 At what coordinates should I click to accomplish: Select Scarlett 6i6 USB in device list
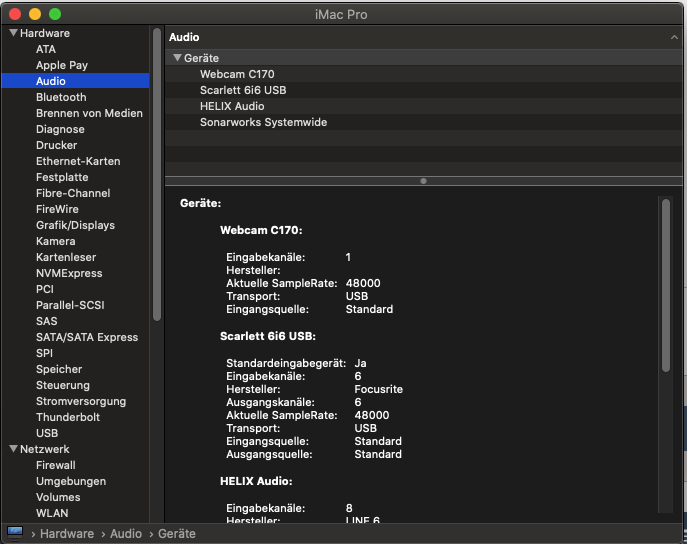pyautogui.click(x=243, y=90)
